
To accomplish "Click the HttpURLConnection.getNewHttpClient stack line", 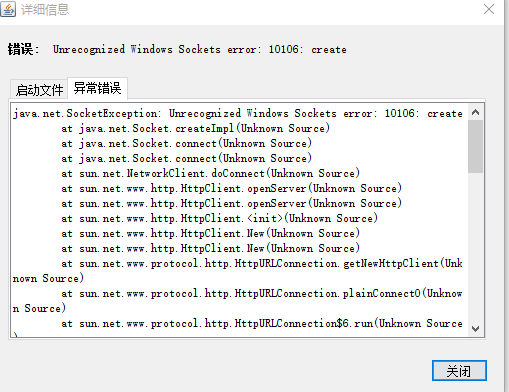I will (x=262, y=264).
